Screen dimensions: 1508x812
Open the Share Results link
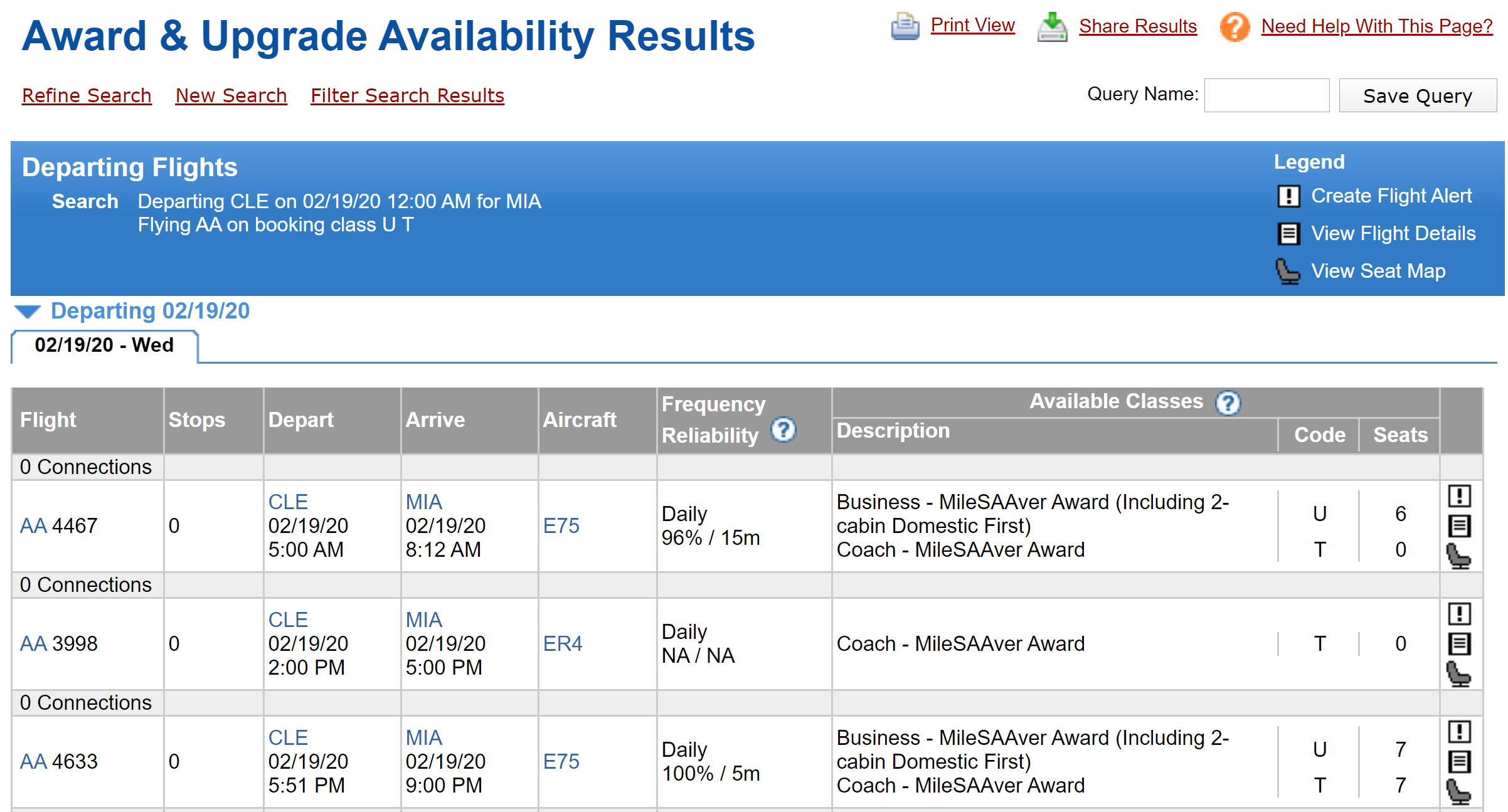click(x=1138, y=26)
